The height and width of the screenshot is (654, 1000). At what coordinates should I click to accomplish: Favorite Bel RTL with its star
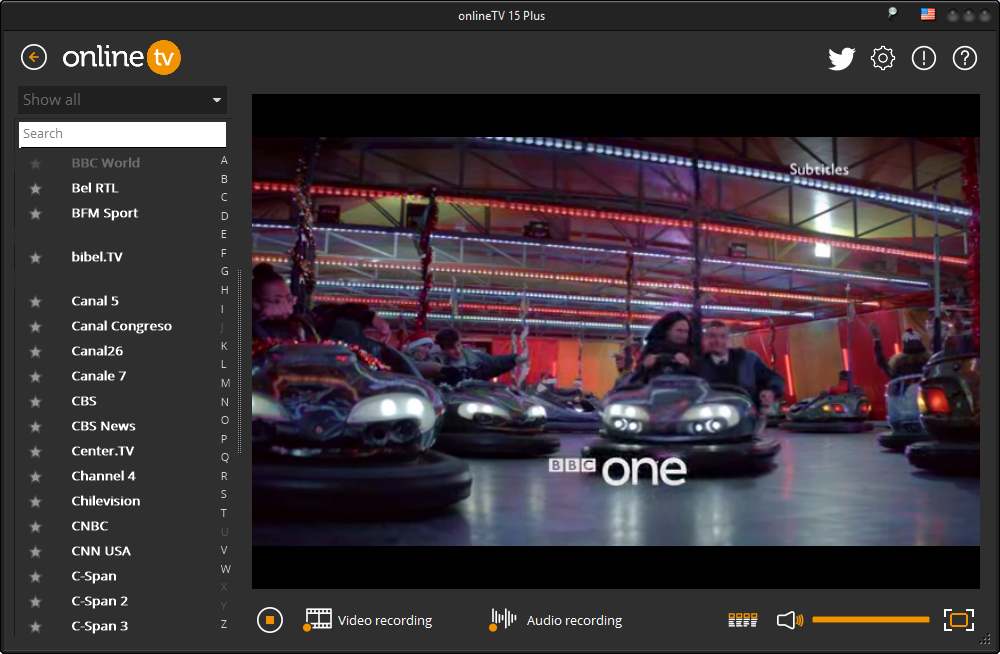[36, 188]
